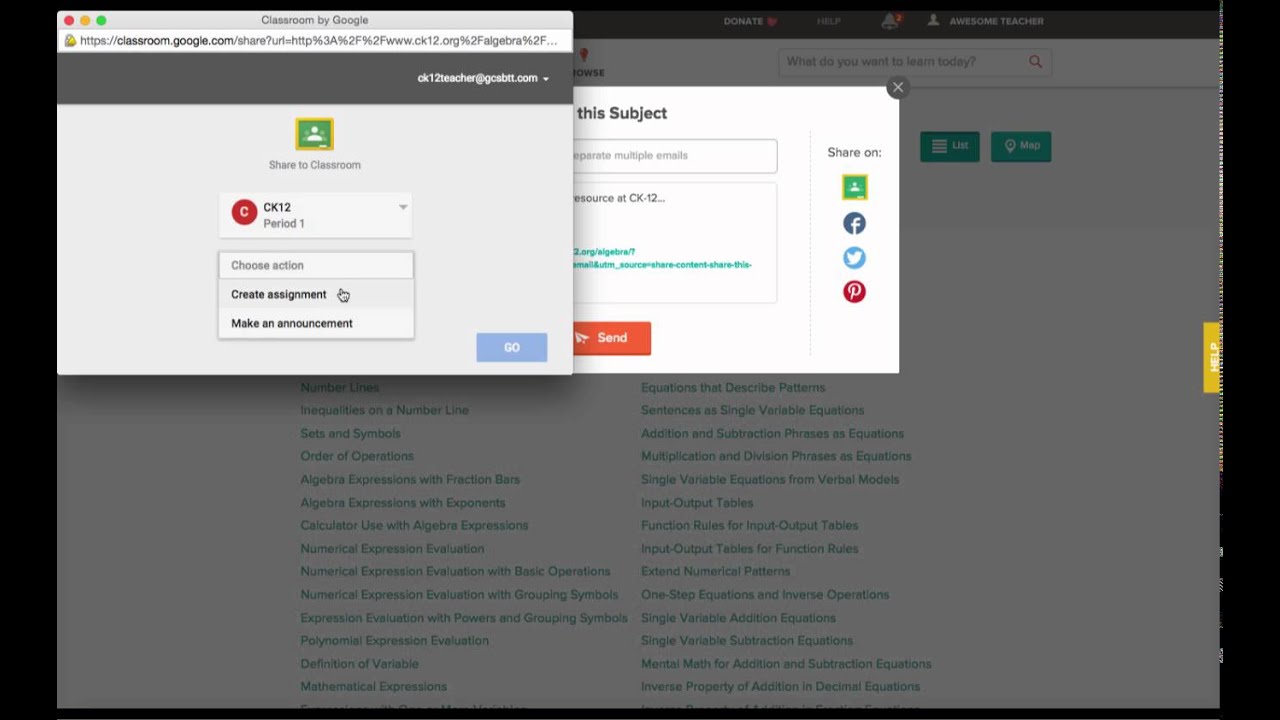Open 'Input-Output Tables' link
The image size is (1280, 720).
[x=697, y=502]
